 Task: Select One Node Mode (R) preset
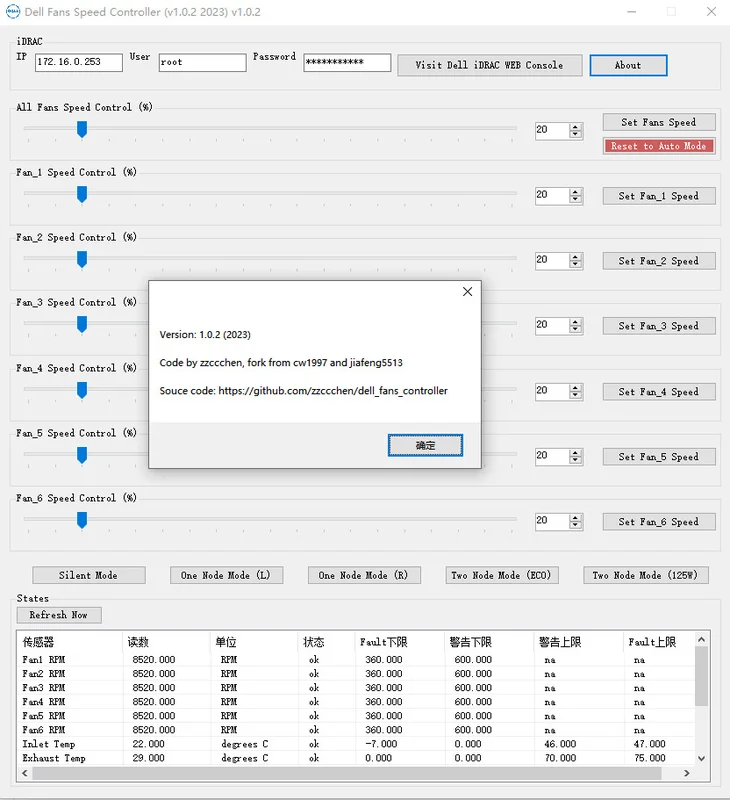pos(364,575)
